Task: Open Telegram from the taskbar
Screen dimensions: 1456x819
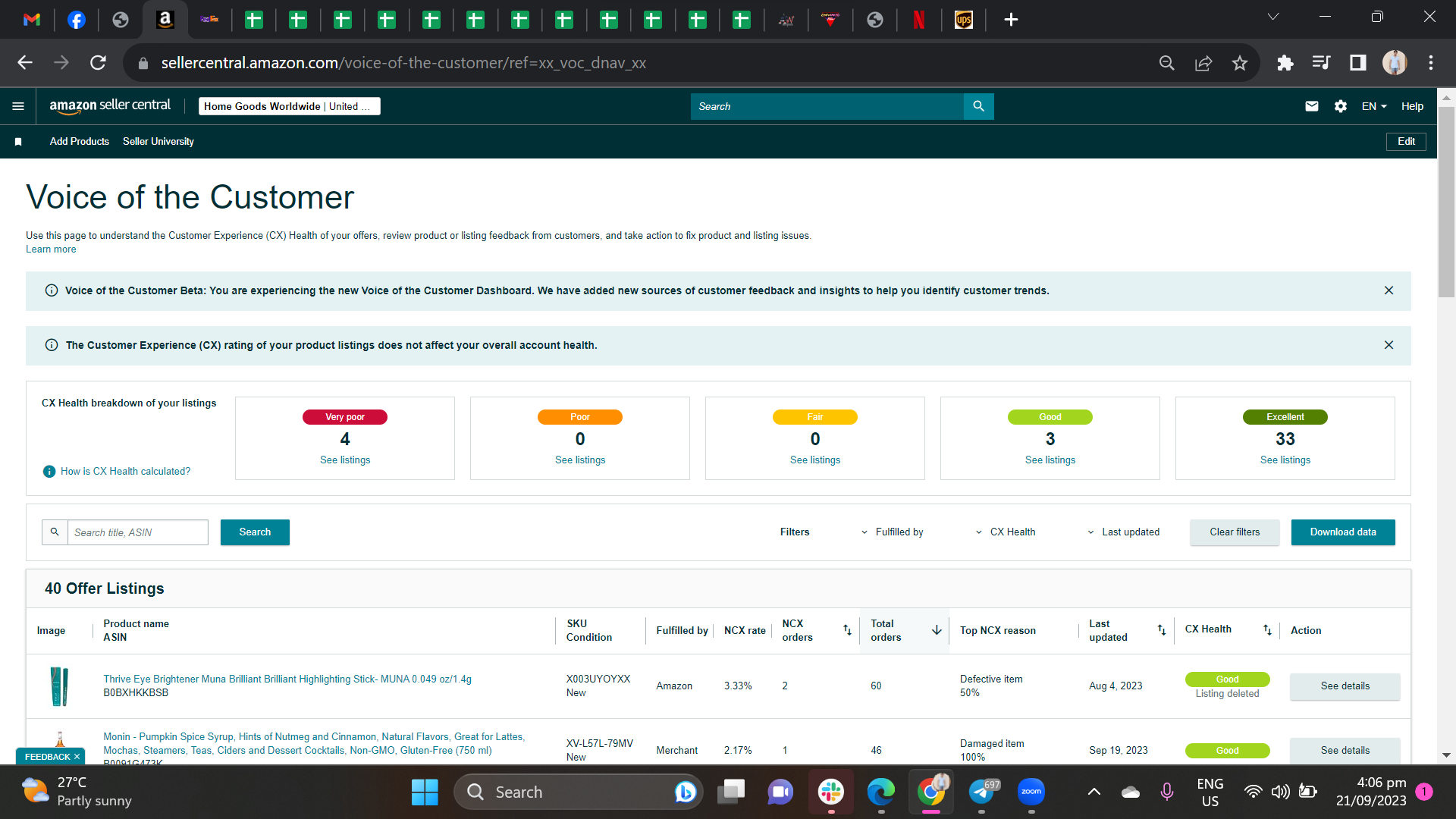Action: click(982, 792)
